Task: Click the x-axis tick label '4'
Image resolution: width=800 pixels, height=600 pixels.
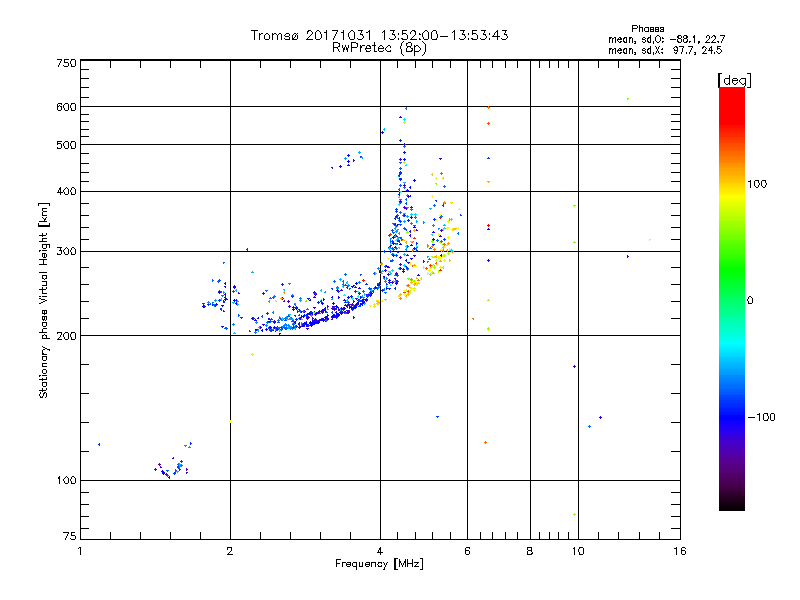Action: click(380, 551)
